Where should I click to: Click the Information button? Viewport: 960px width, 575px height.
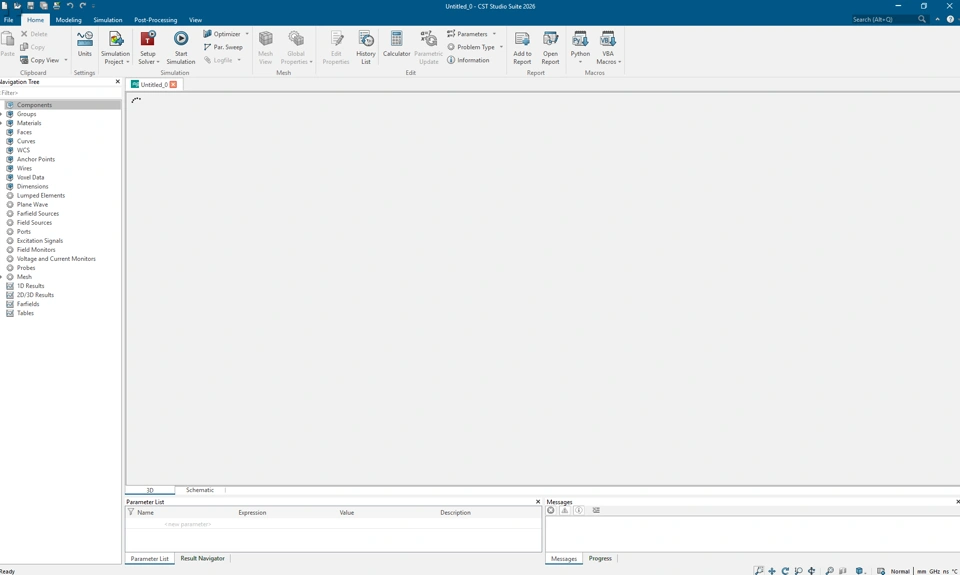coord(468,60)
